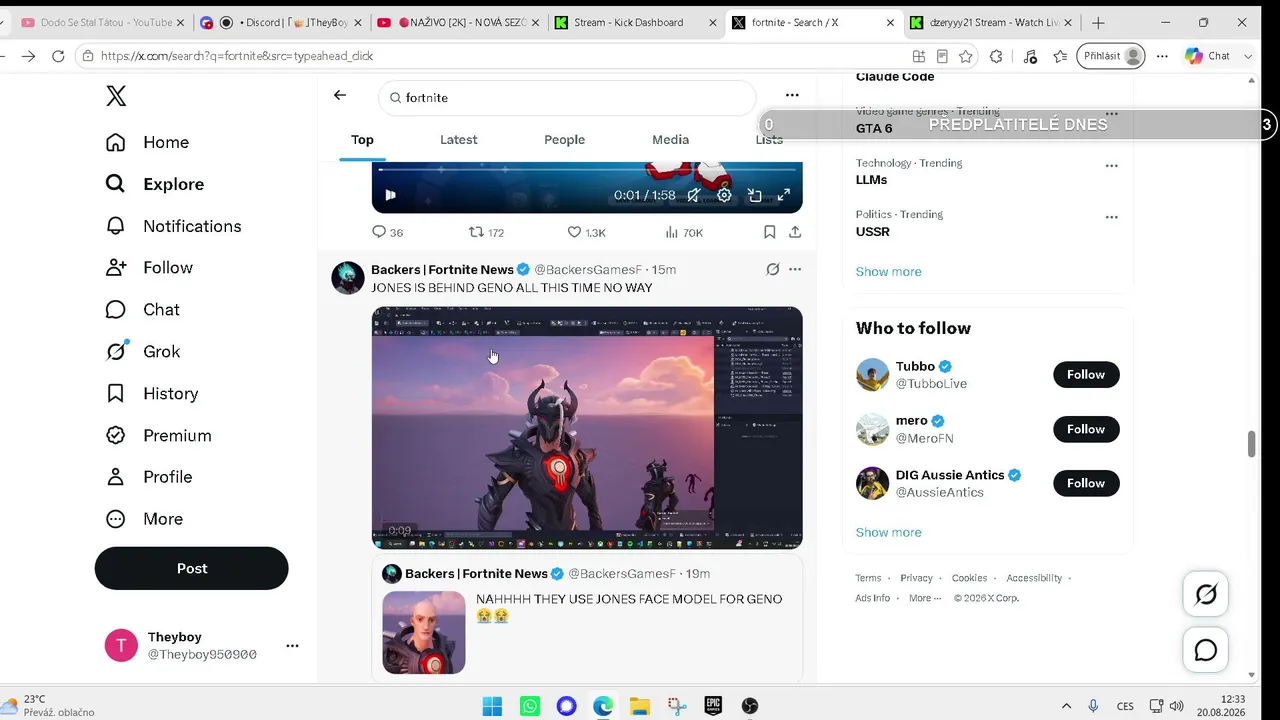Image resolution: width=1280 pixels, height=720 pixels.
Task: Open the search options three-dot menu
Action: (x=792, y=96)
